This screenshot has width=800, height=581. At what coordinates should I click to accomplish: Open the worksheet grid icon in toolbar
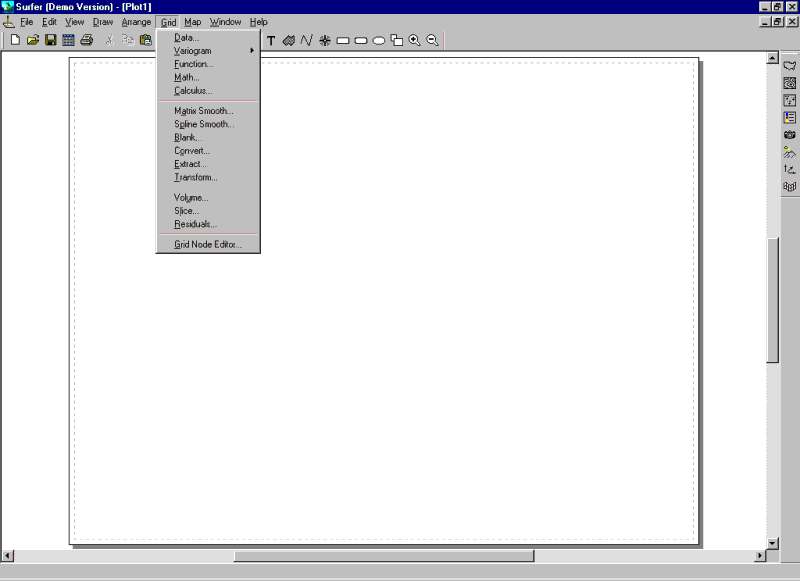tap(68, 40)
